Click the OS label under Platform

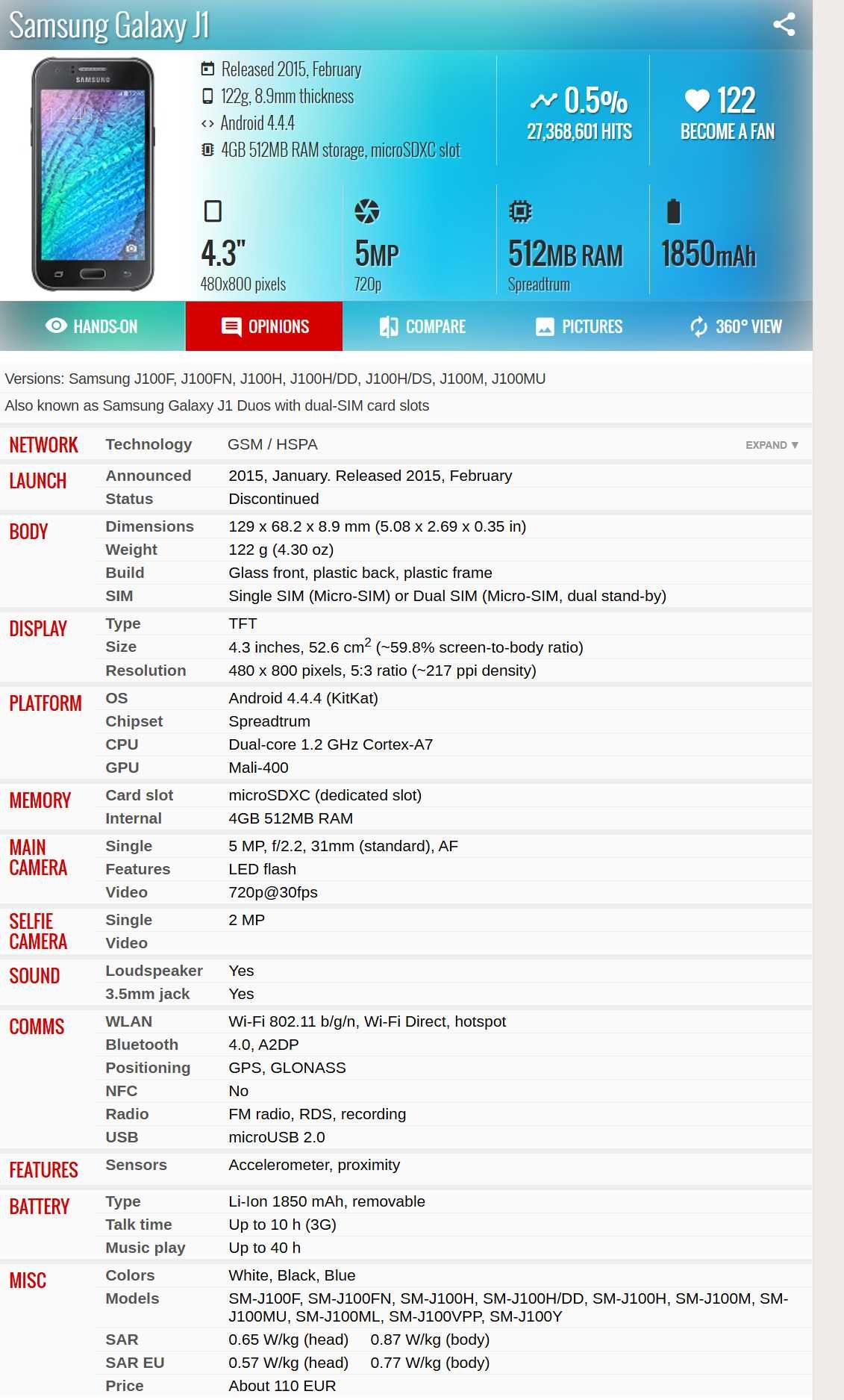[116, 698]
